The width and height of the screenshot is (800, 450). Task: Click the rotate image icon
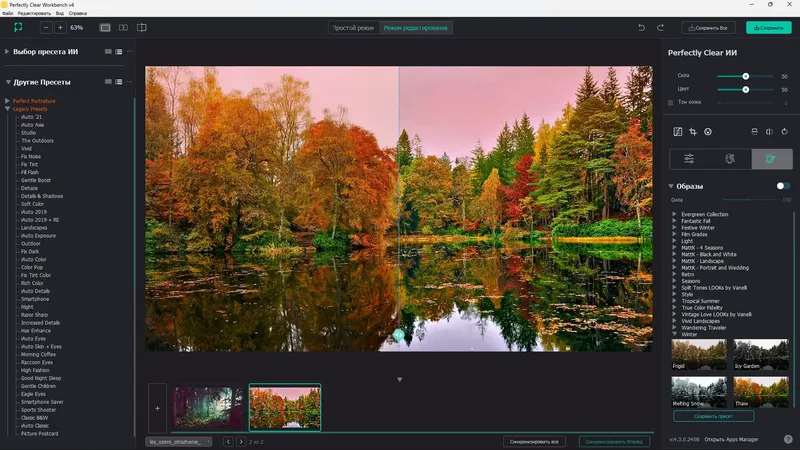click(x=784, y=132)
